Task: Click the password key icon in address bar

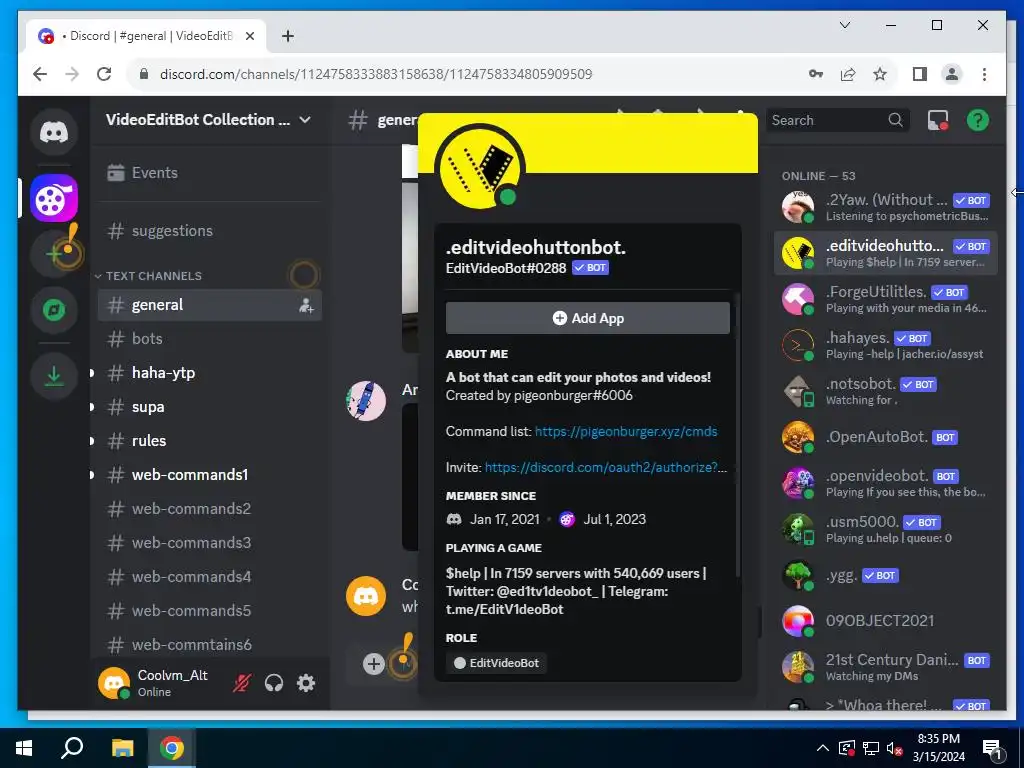Action: 816,74
